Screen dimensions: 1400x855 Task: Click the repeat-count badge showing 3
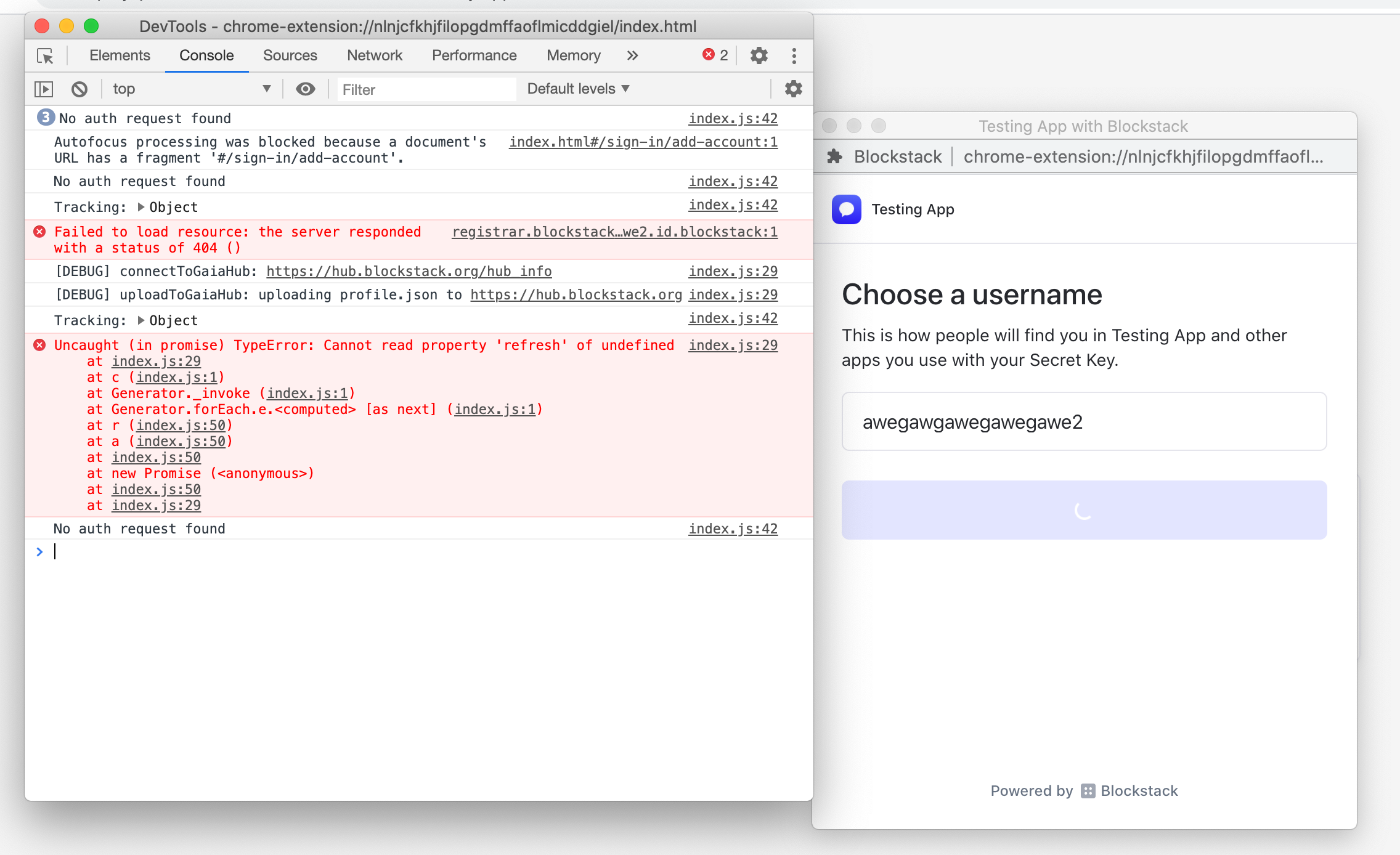46,117
